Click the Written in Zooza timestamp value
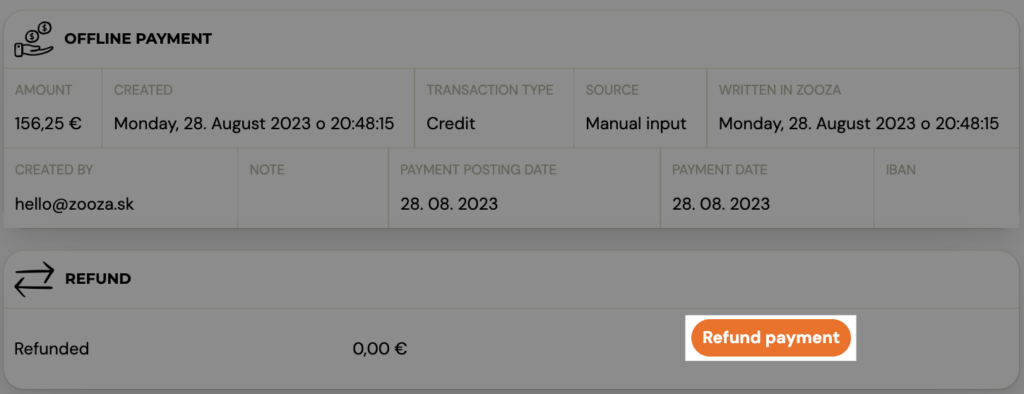Screen dimensions: 1024x394 click(859, 123)
